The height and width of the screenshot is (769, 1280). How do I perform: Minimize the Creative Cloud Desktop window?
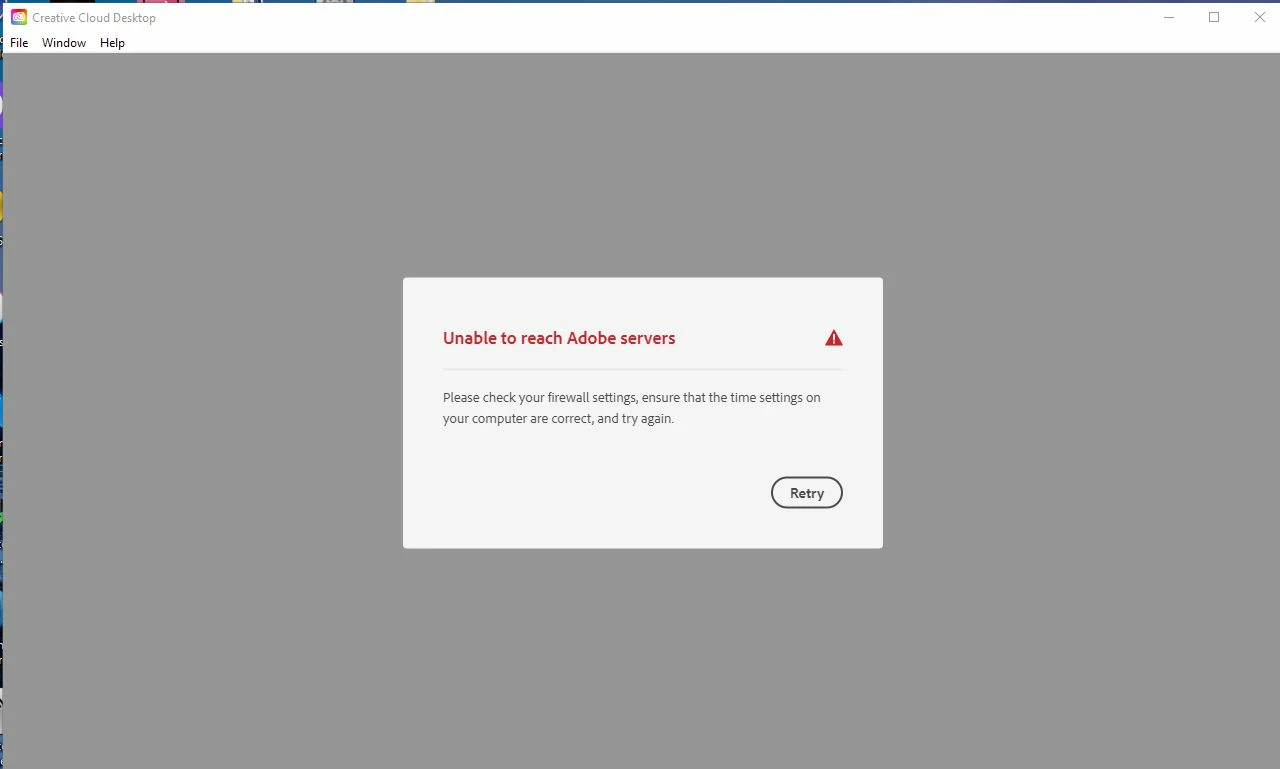(1169, 17)
